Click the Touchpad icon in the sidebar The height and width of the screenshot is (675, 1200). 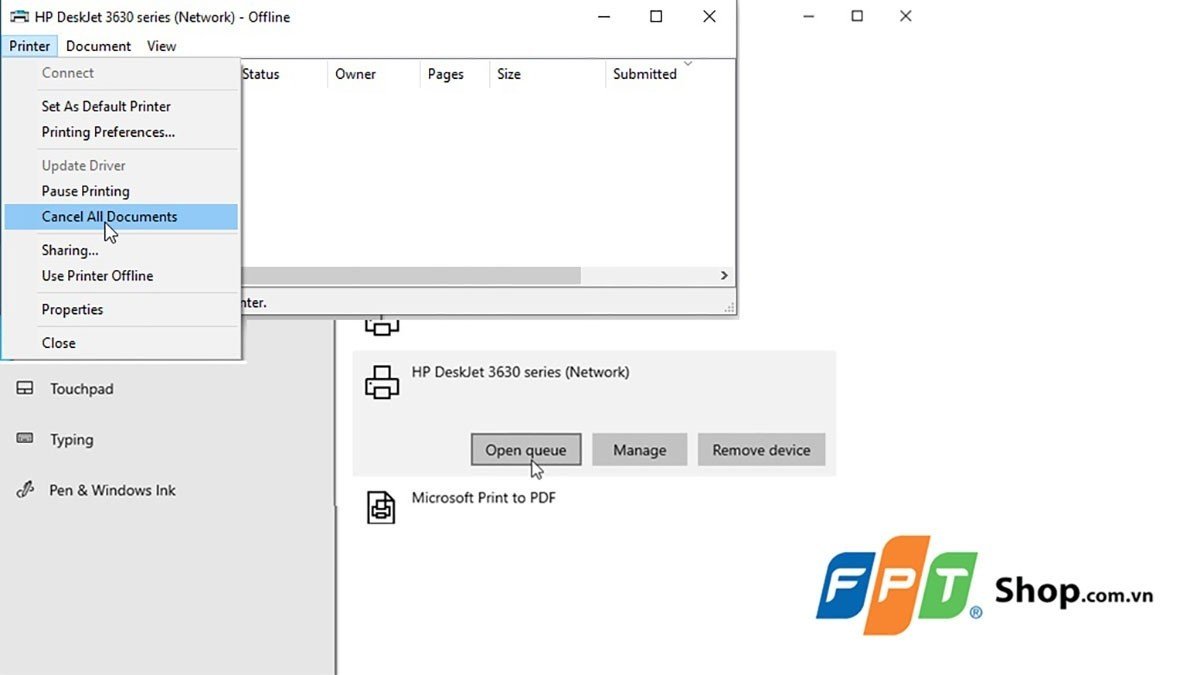pos(26,388)
